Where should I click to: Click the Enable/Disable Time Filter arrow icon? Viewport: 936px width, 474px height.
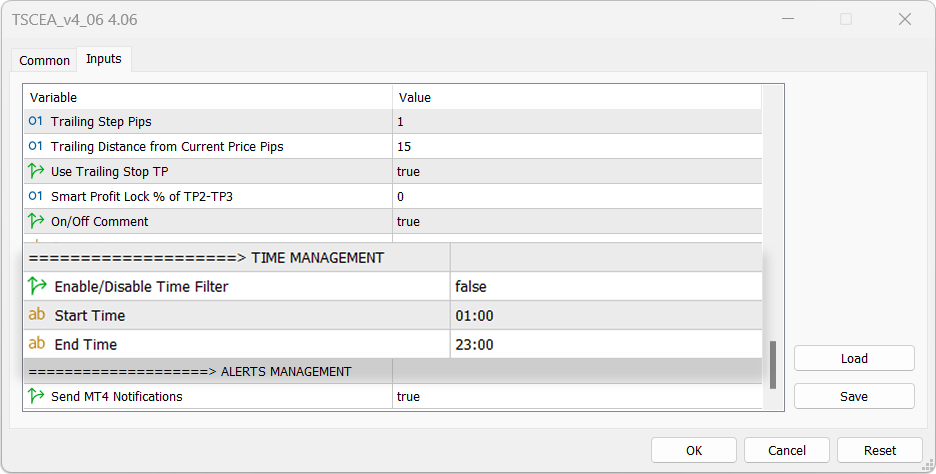coord(37,287)
